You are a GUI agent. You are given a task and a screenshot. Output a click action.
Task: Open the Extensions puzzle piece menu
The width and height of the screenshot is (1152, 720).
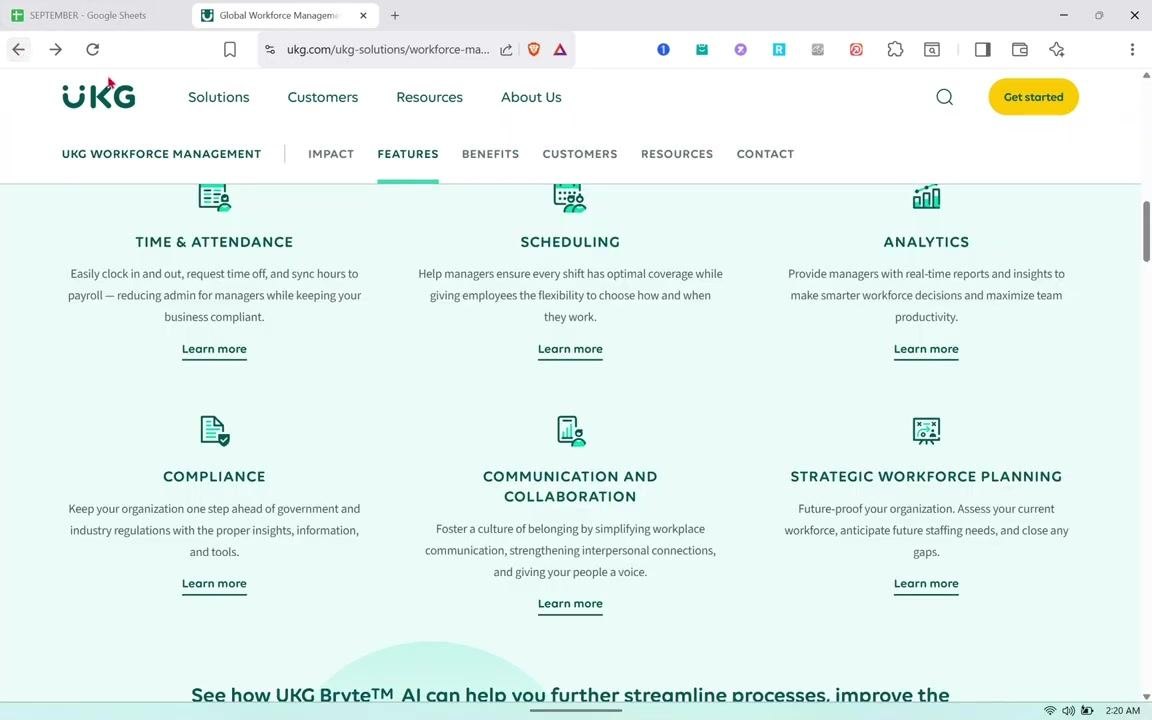895,49
